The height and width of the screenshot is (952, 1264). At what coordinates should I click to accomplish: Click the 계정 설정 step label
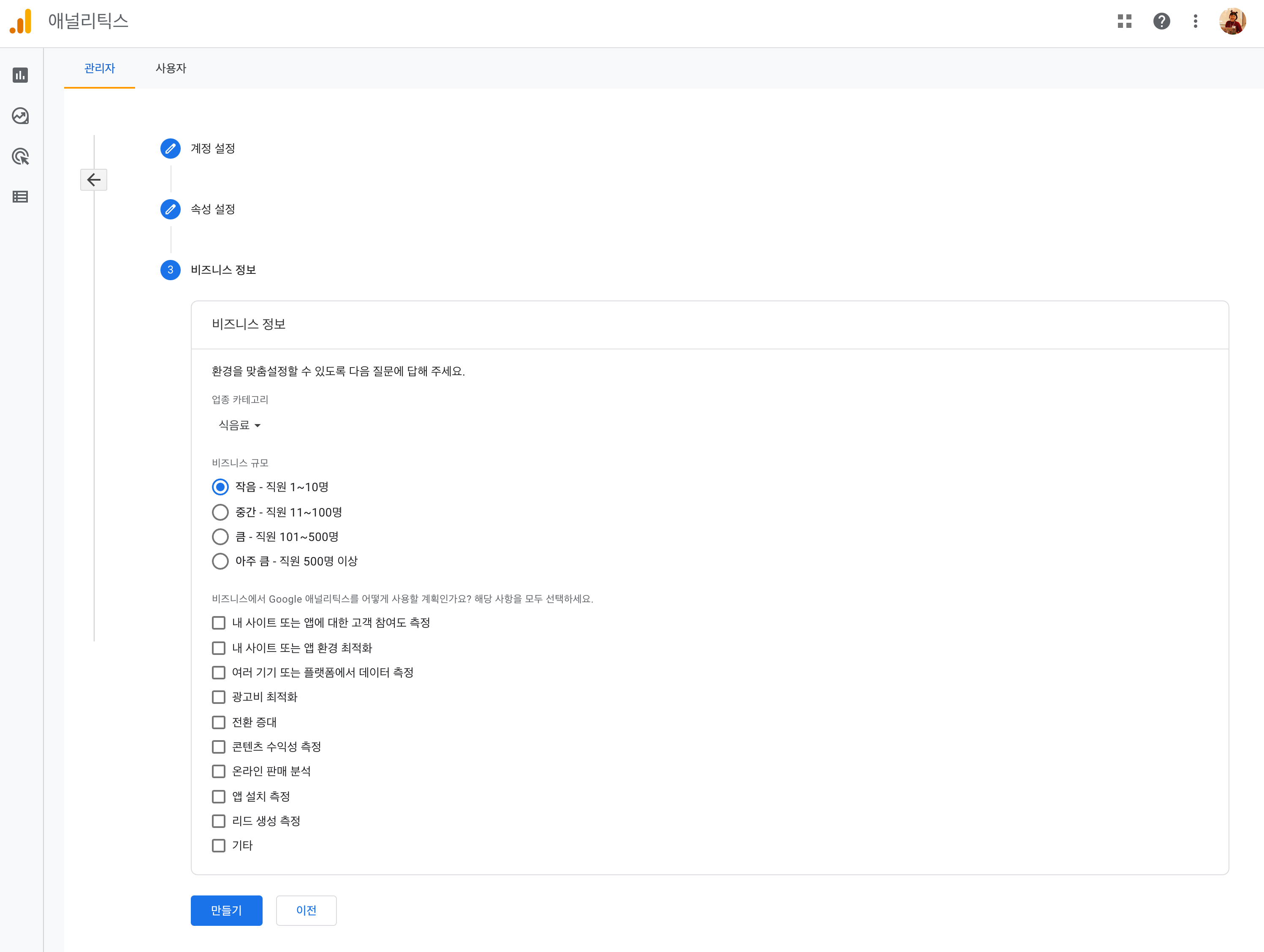click(x=213, y=149)
